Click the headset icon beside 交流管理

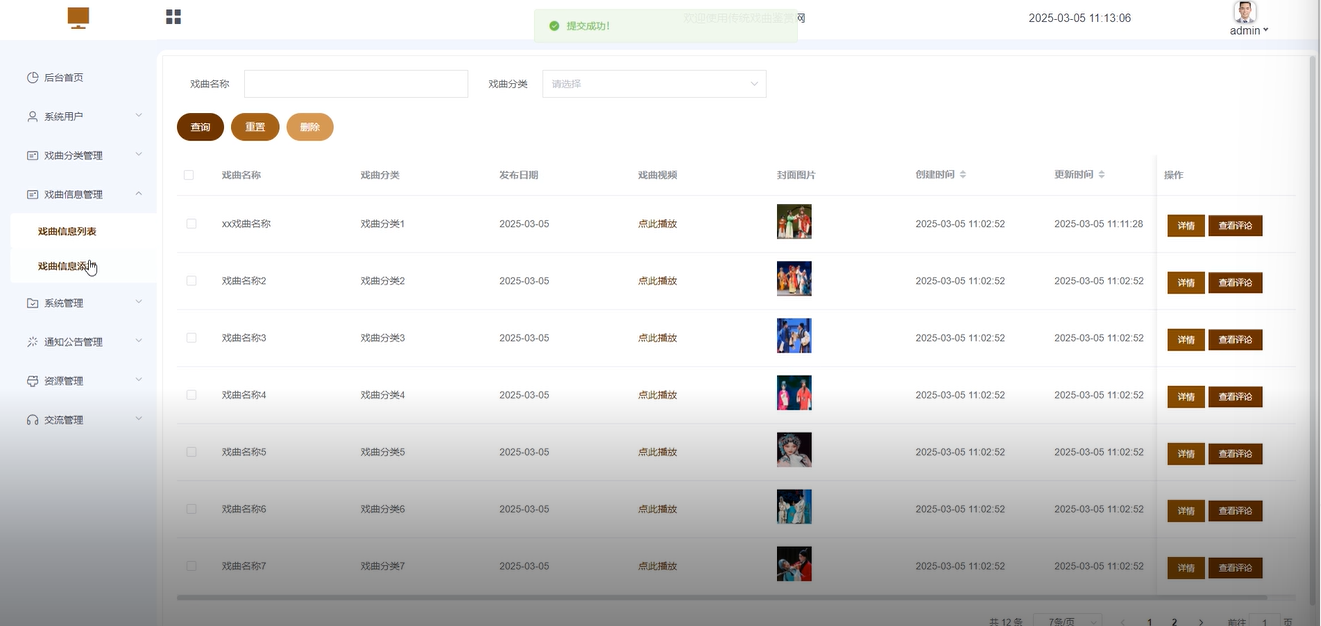tap(33, 420)
